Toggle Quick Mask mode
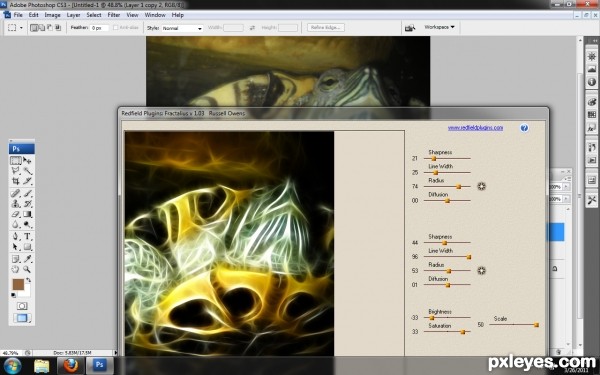The width and height of the screenshot is (600, 375). click(22, 306)
